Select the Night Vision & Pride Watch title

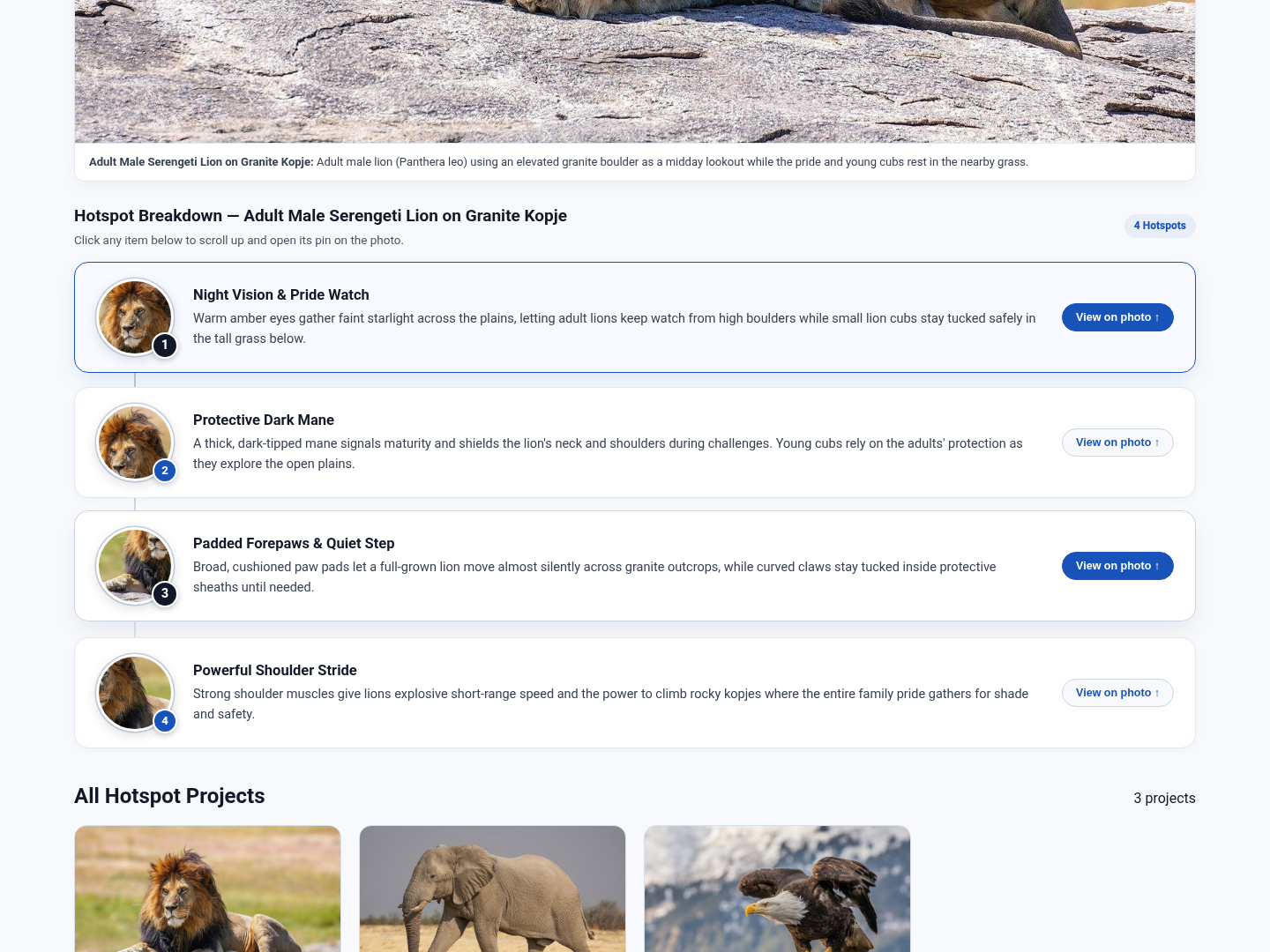281,294
